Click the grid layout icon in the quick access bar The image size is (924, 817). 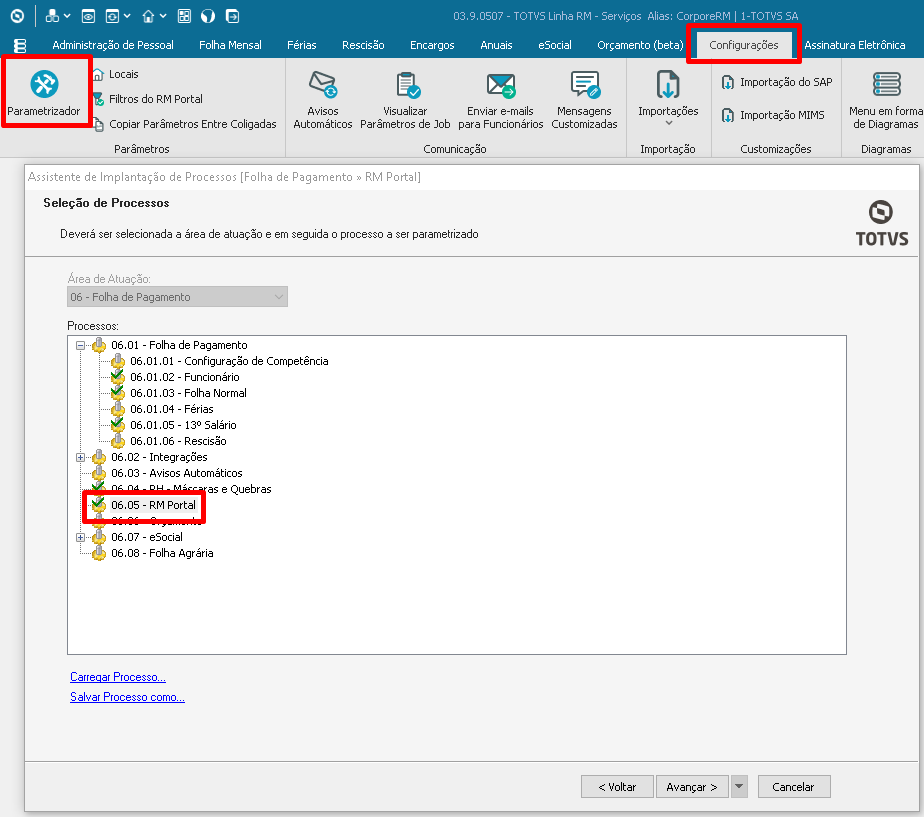[184, 16]
